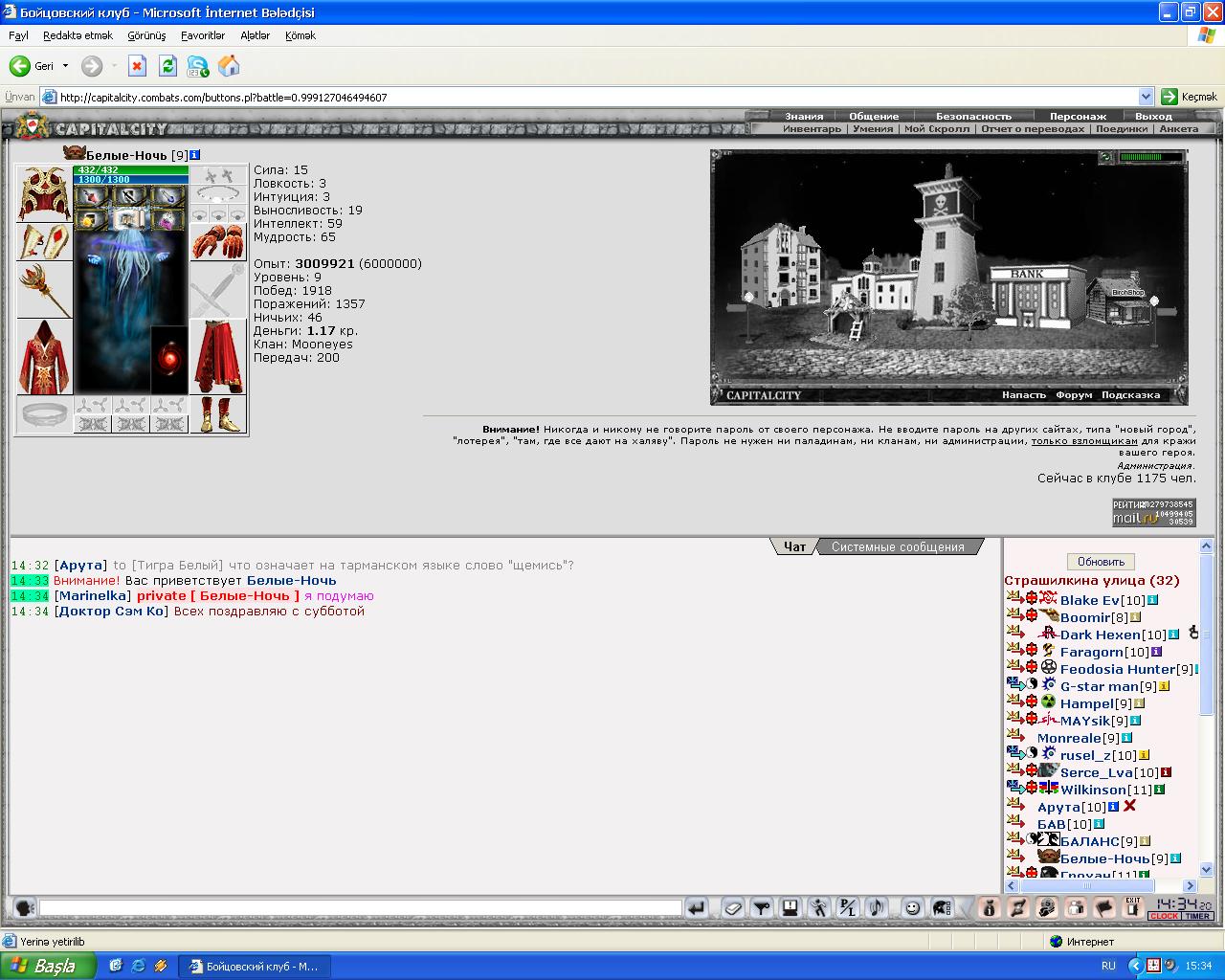The width and height of the screenshot is (1225, 980).
Task: Click the browser Stop toolbar icon
Action: click(x=138, y=66)
